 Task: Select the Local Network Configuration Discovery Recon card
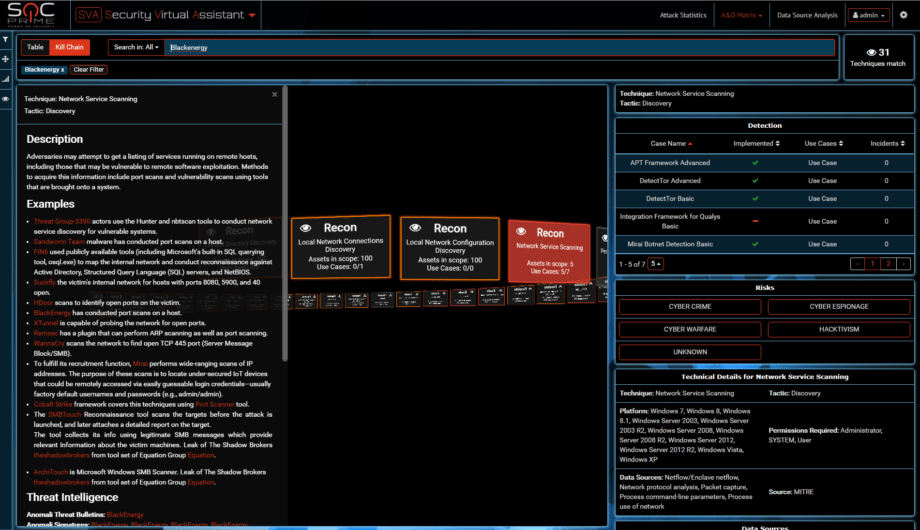(450, 249)
